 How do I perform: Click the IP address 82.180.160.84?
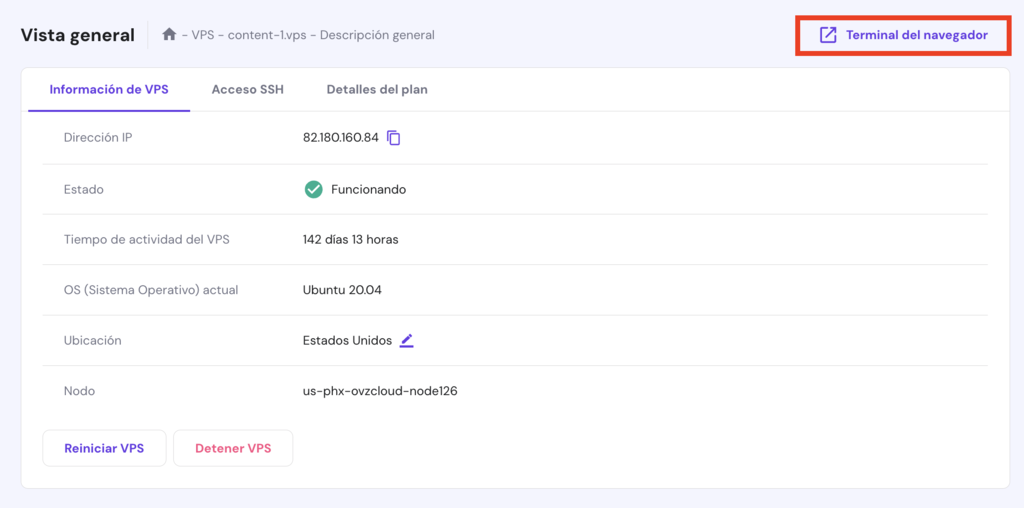click(x=340, y=138)
